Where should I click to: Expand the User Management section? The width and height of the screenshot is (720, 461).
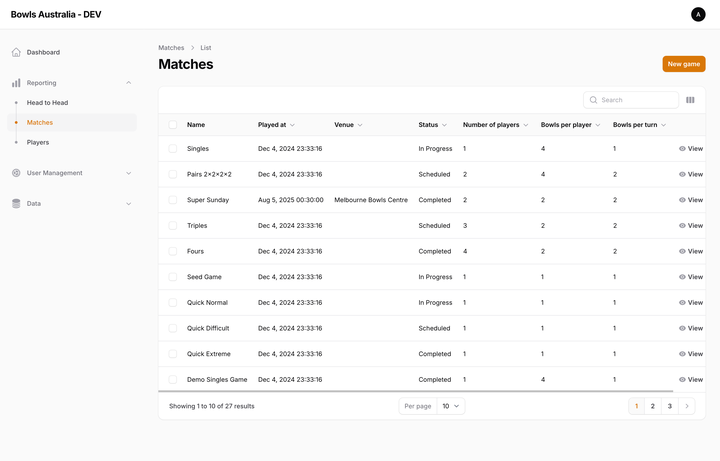click(x=129, y=173)
